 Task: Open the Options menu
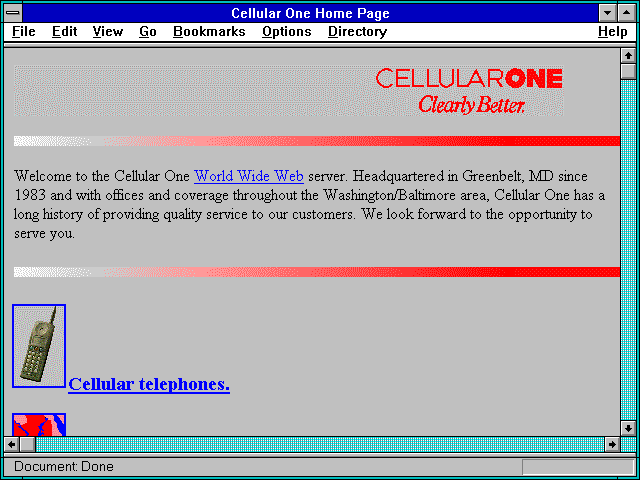287,32
